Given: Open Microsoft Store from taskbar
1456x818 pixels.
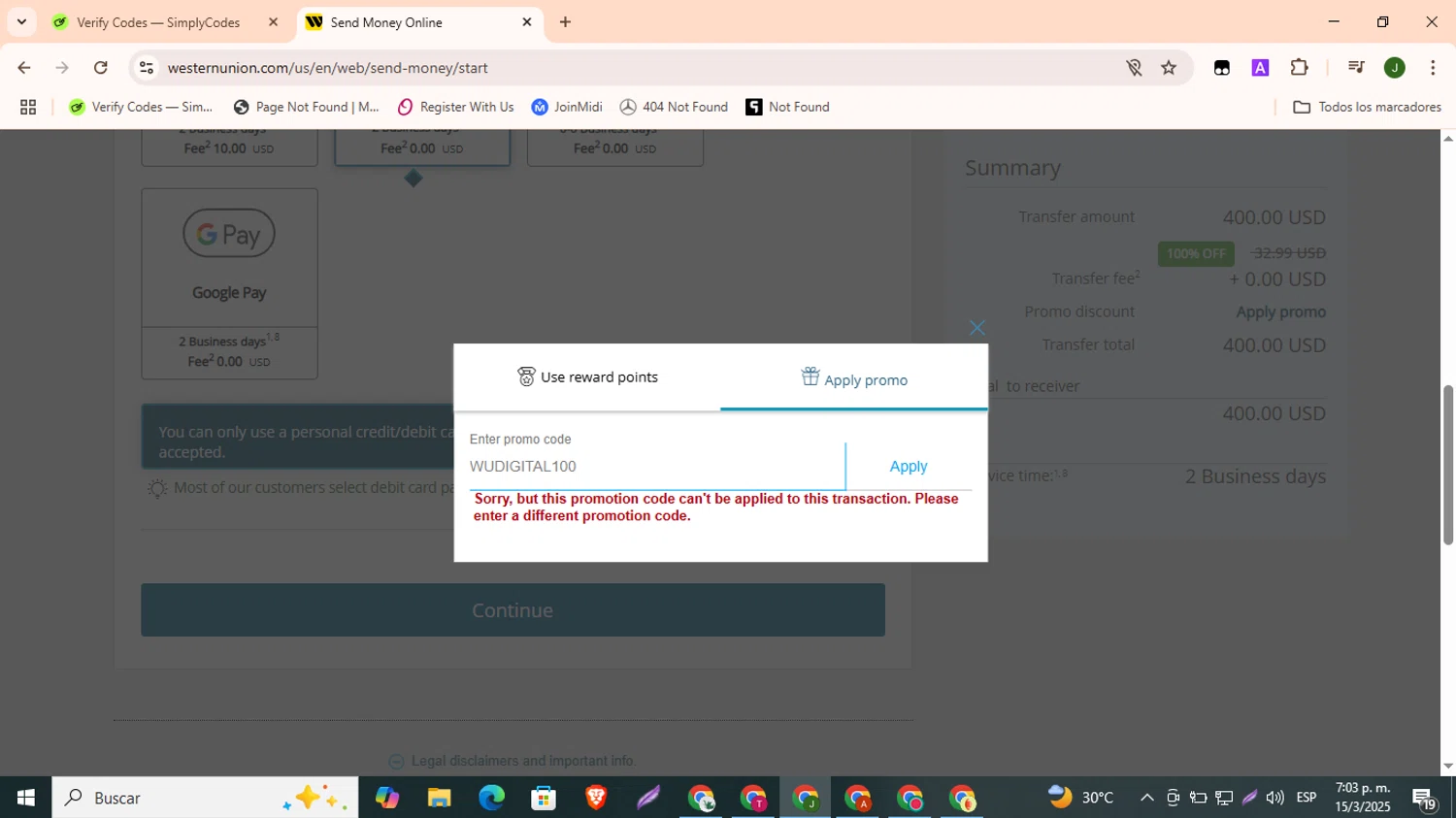Looking at the screenshot, I should point(544,798).
